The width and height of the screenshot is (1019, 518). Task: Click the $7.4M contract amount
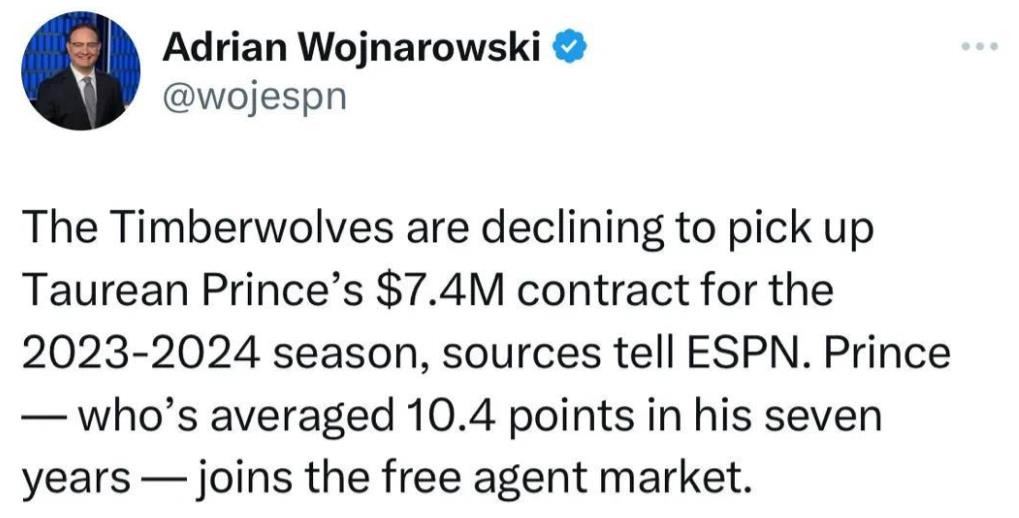point(439,291)
